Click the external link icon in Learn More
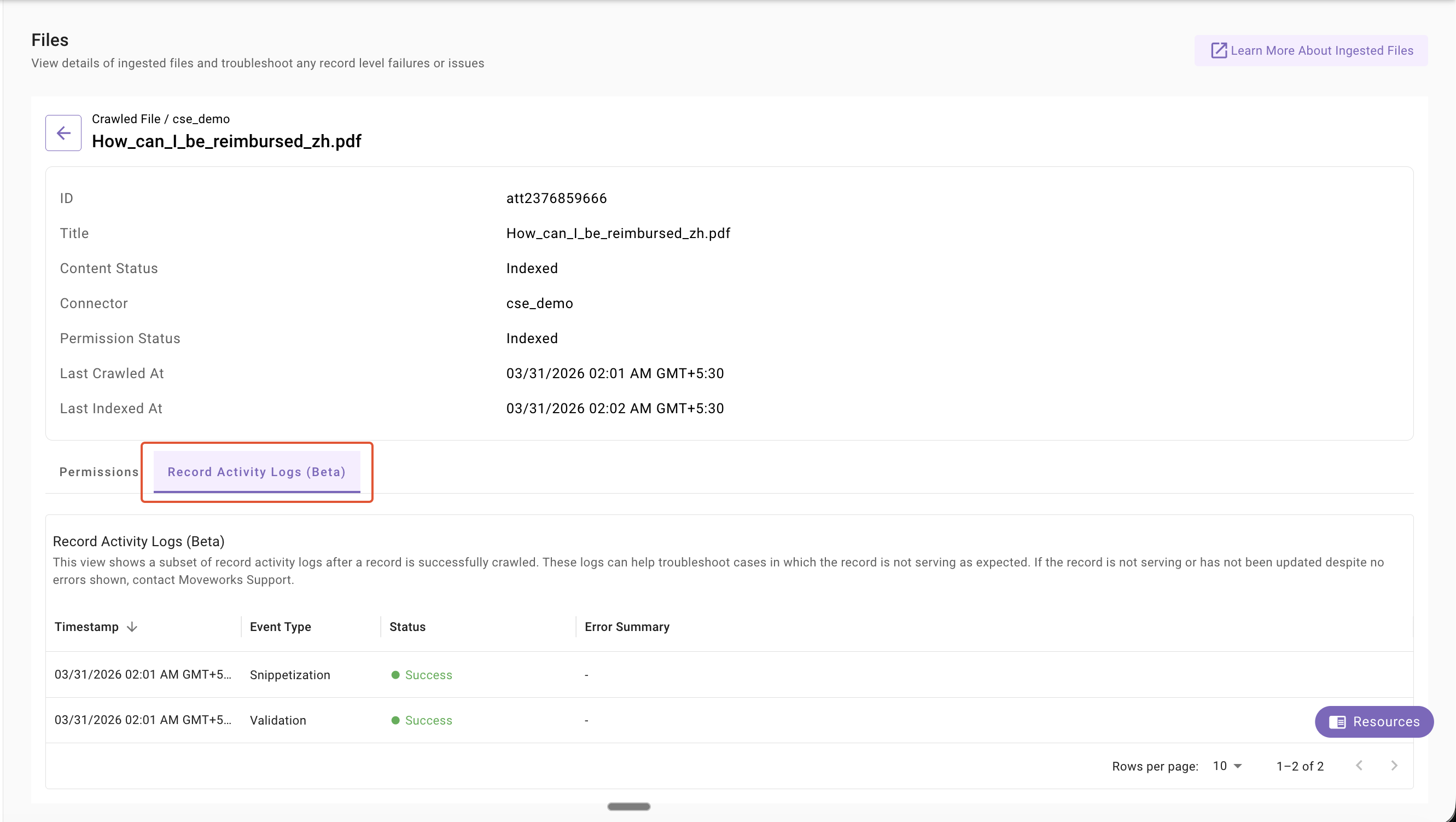The image size is (1456, 822). coord(1218,50)
